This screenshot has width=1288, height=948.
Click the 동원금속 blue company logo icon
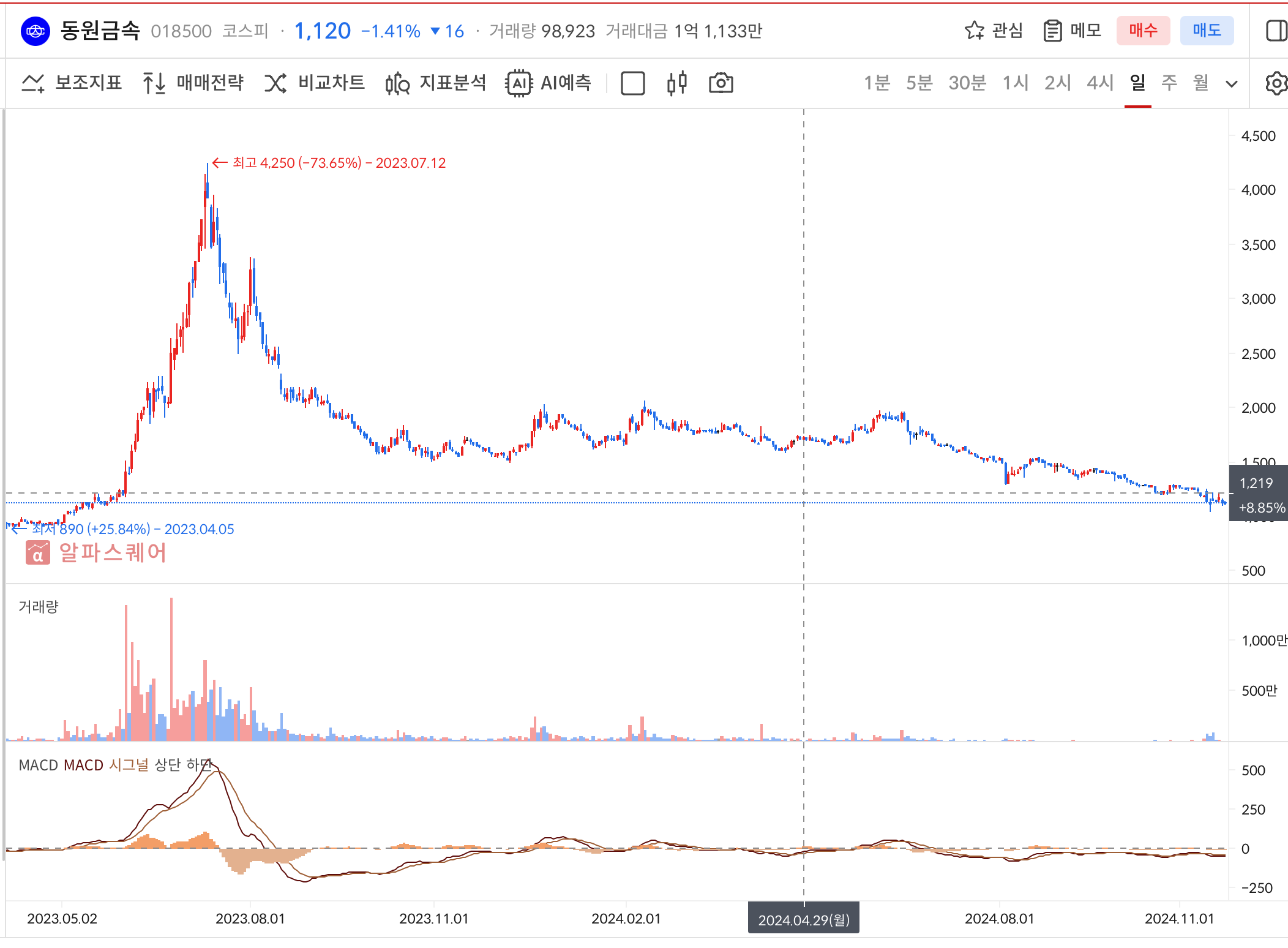point(36,31)
